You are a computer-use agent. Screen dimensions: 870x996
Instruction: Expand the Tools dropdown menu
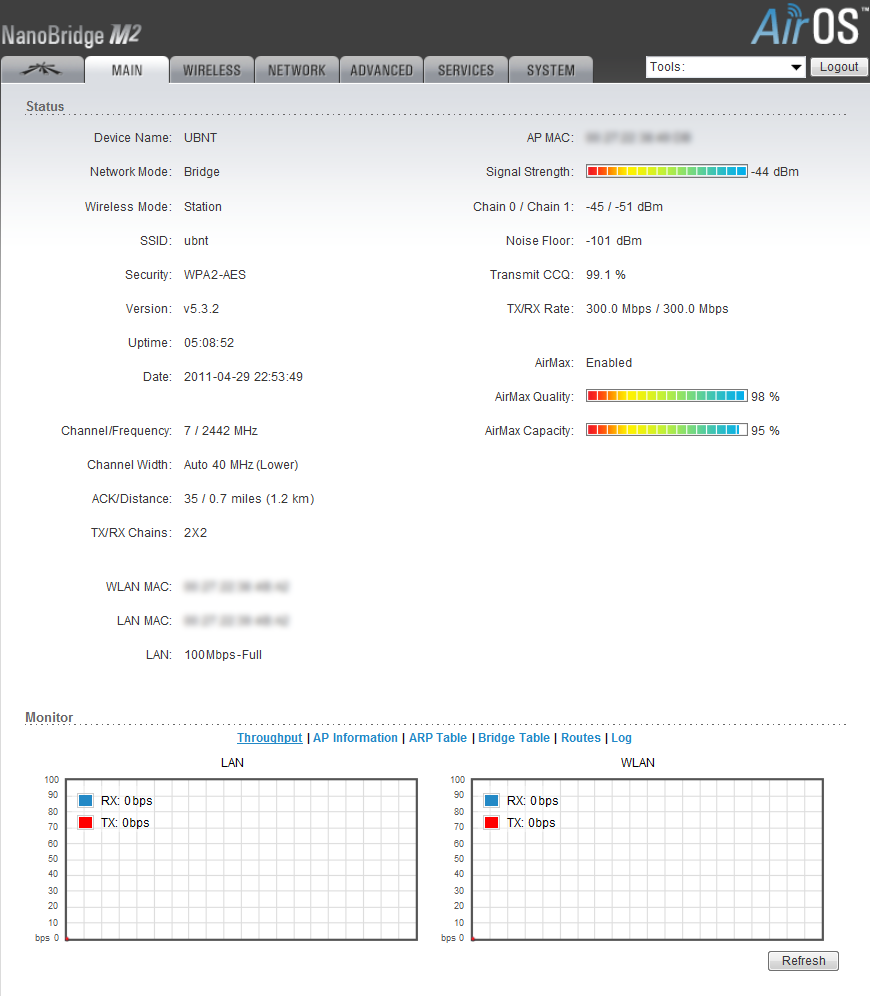[726, 67]
